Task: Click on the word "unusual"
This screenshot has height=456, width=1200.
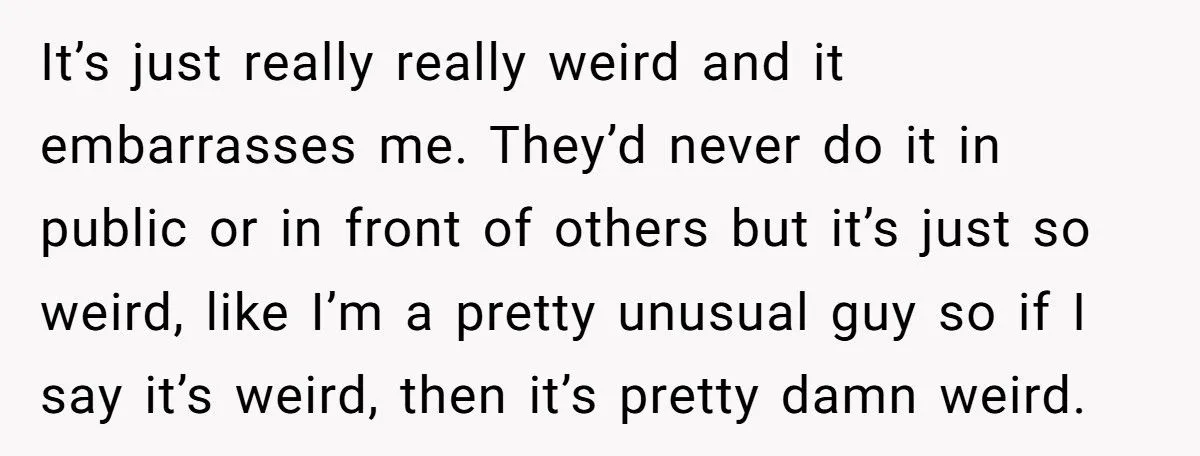Action: coord(717,315)
